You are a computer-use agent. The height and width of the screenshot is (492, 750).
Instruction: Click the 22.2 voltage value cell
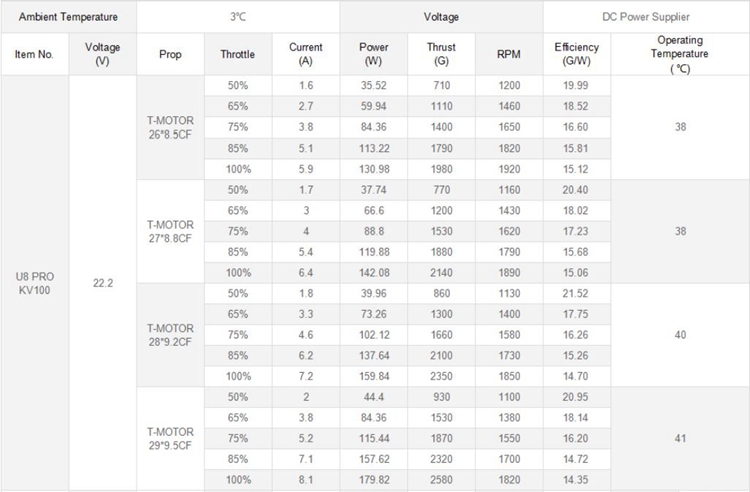pos(102,283)
